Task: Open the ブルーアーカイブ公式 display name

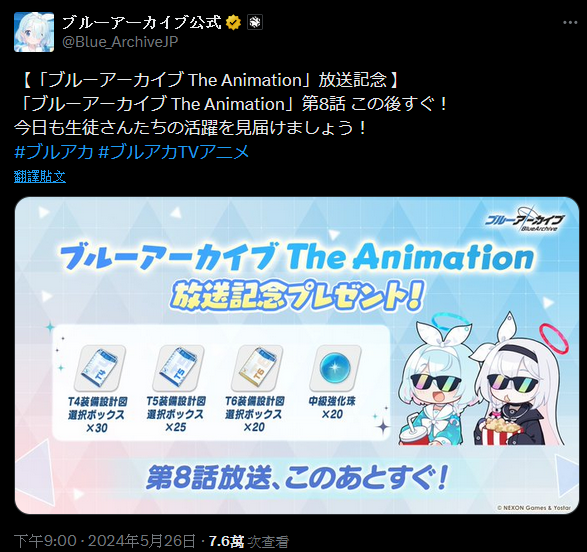Action: (142, 22)
